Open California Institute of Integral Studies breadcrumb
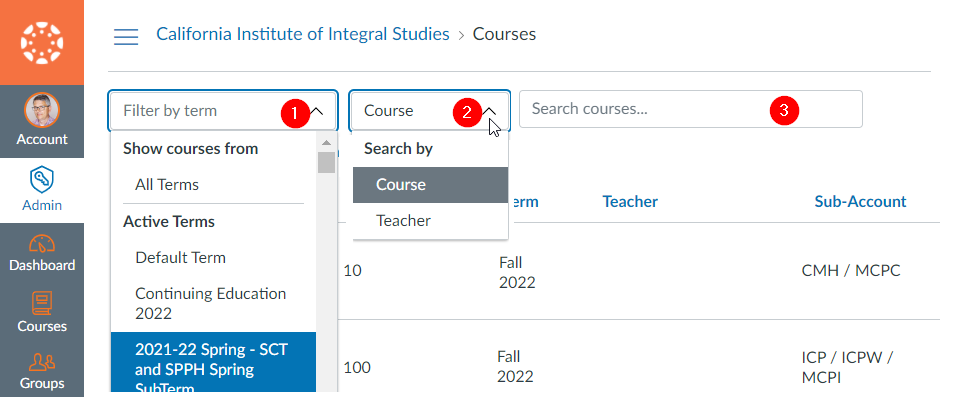 (303, 34)
